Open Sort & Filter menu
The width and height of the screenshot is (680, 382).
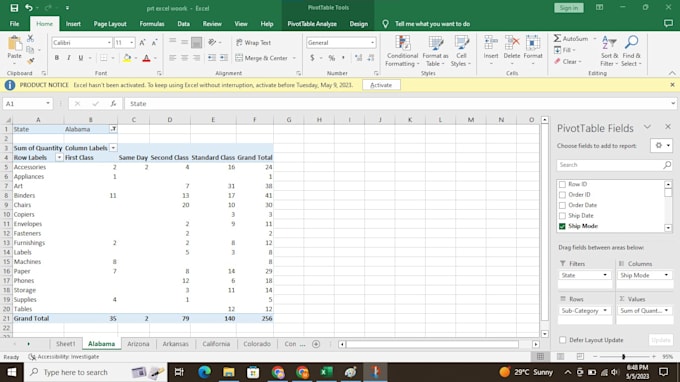pyautogui.click(x=609, y=51)
